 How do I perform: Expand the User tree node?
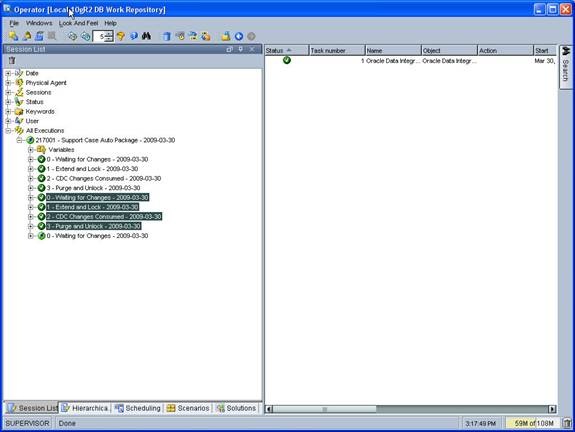tap(8, 121)
